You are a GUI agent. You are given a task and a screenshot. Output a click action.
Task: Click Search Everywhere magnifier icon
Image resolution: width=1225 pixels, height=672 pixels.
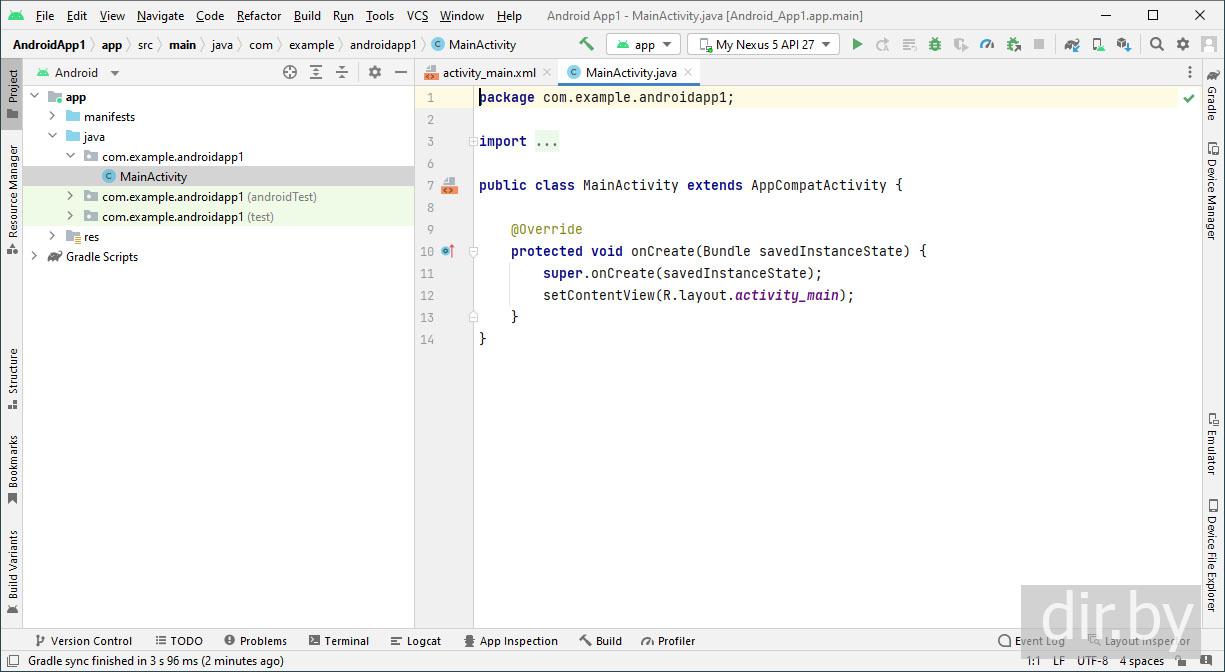(x=1157, y=44)
